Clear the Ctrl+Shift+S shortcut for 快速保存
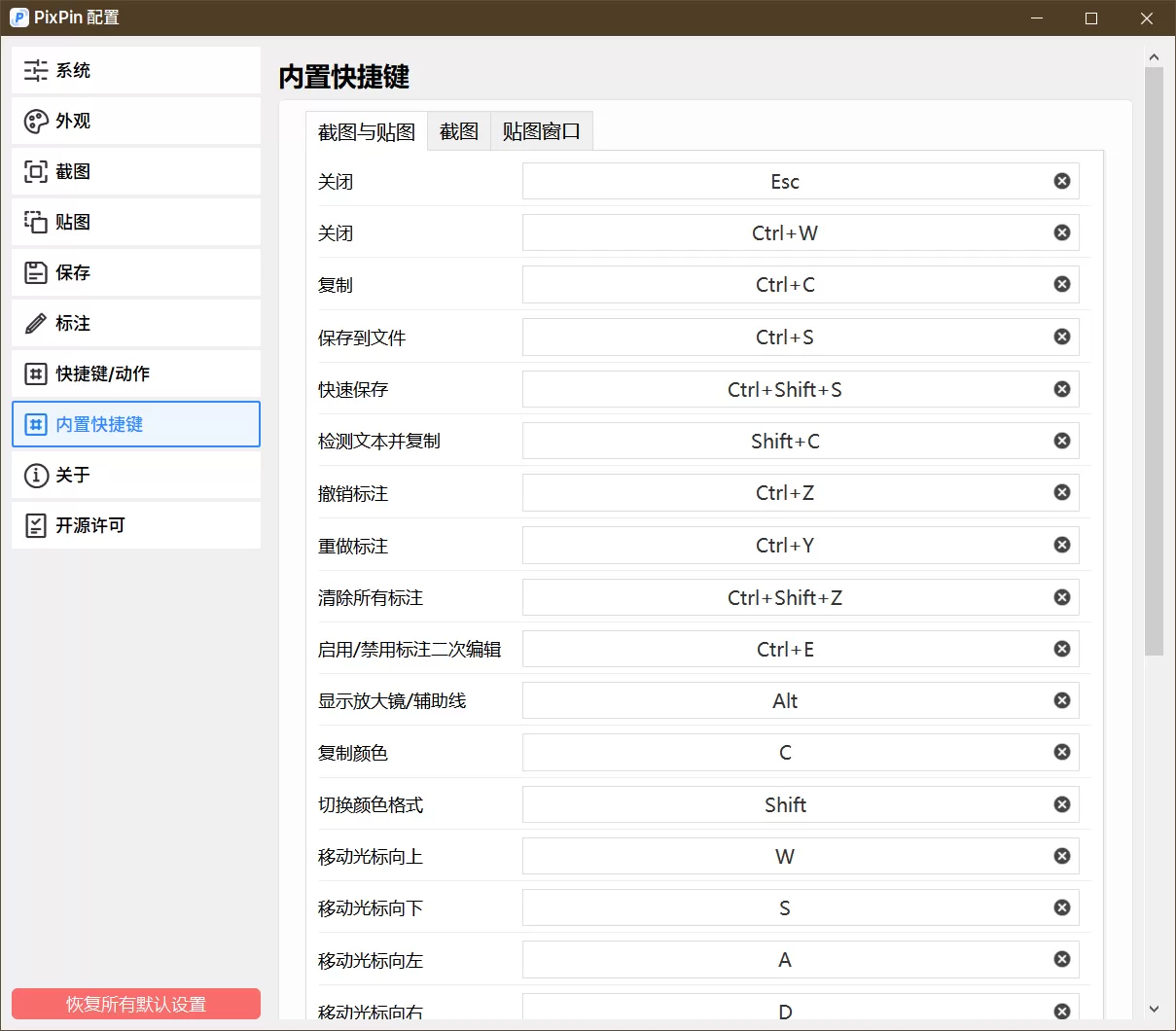The width and height of the screenshot is (1176, 1031). 1061,388
